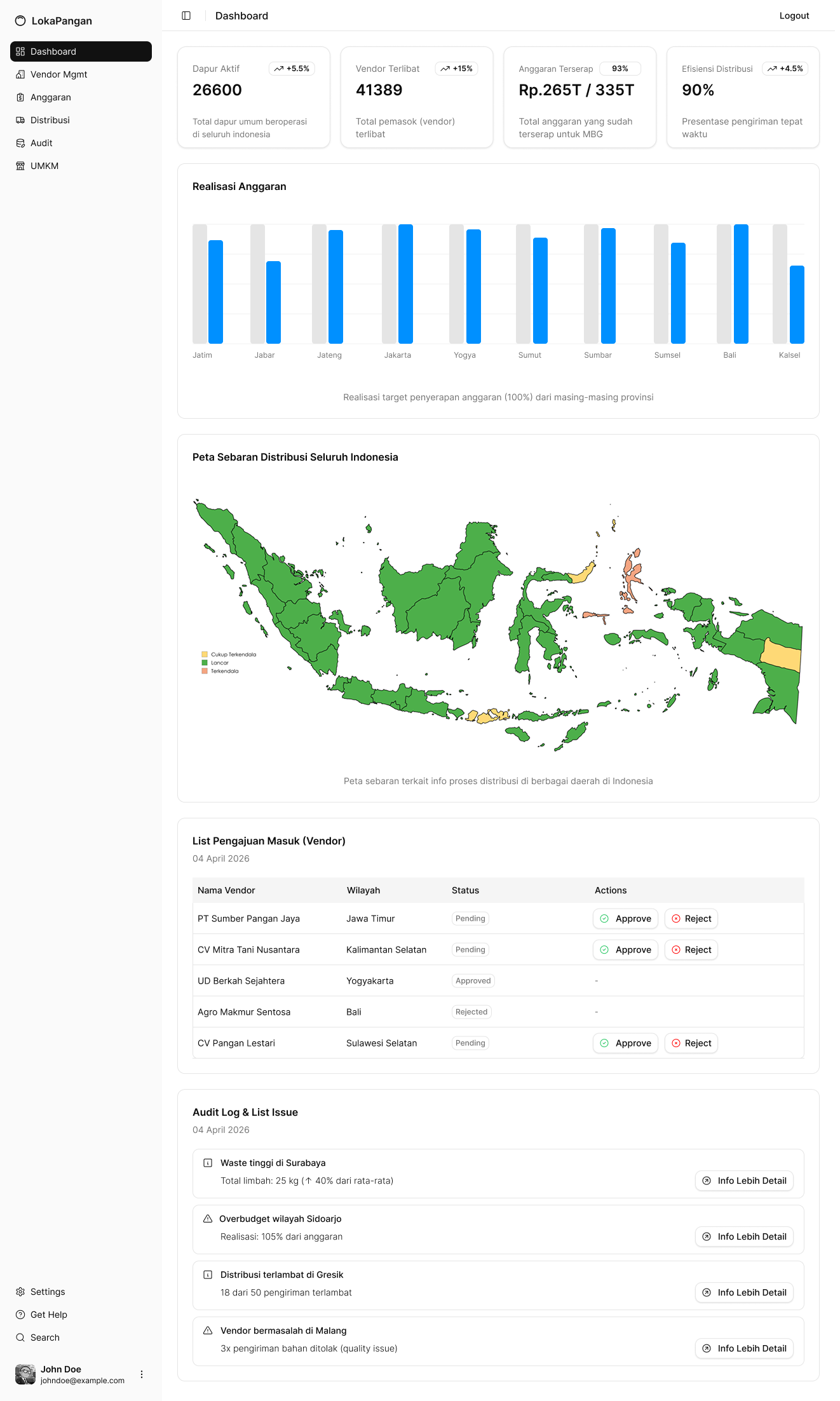This screenshot has height=1401, width=840.
Task: Go to Anggaran section in sidebar
Action: click(81, 97)
